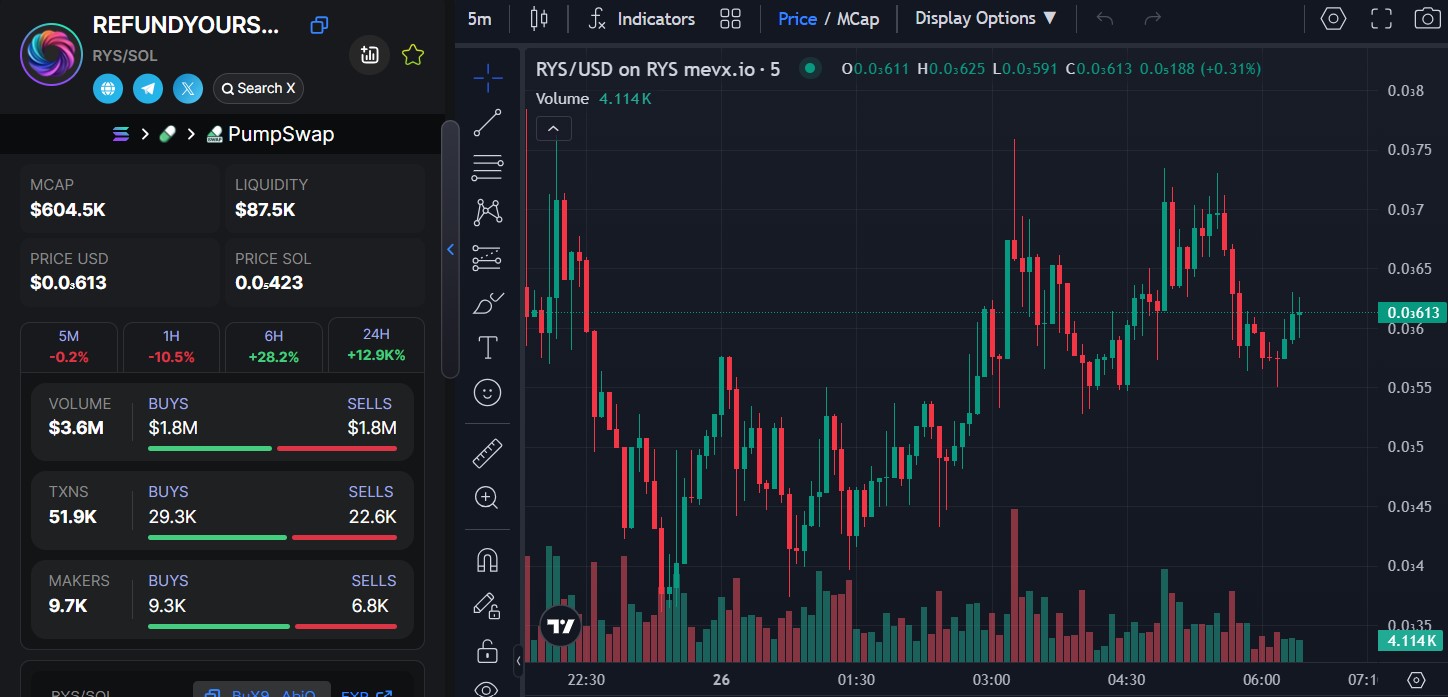This screenshot has height=697, width=1448.
Task: Select the ruler measure tool
Action: [x=487, y=455]
